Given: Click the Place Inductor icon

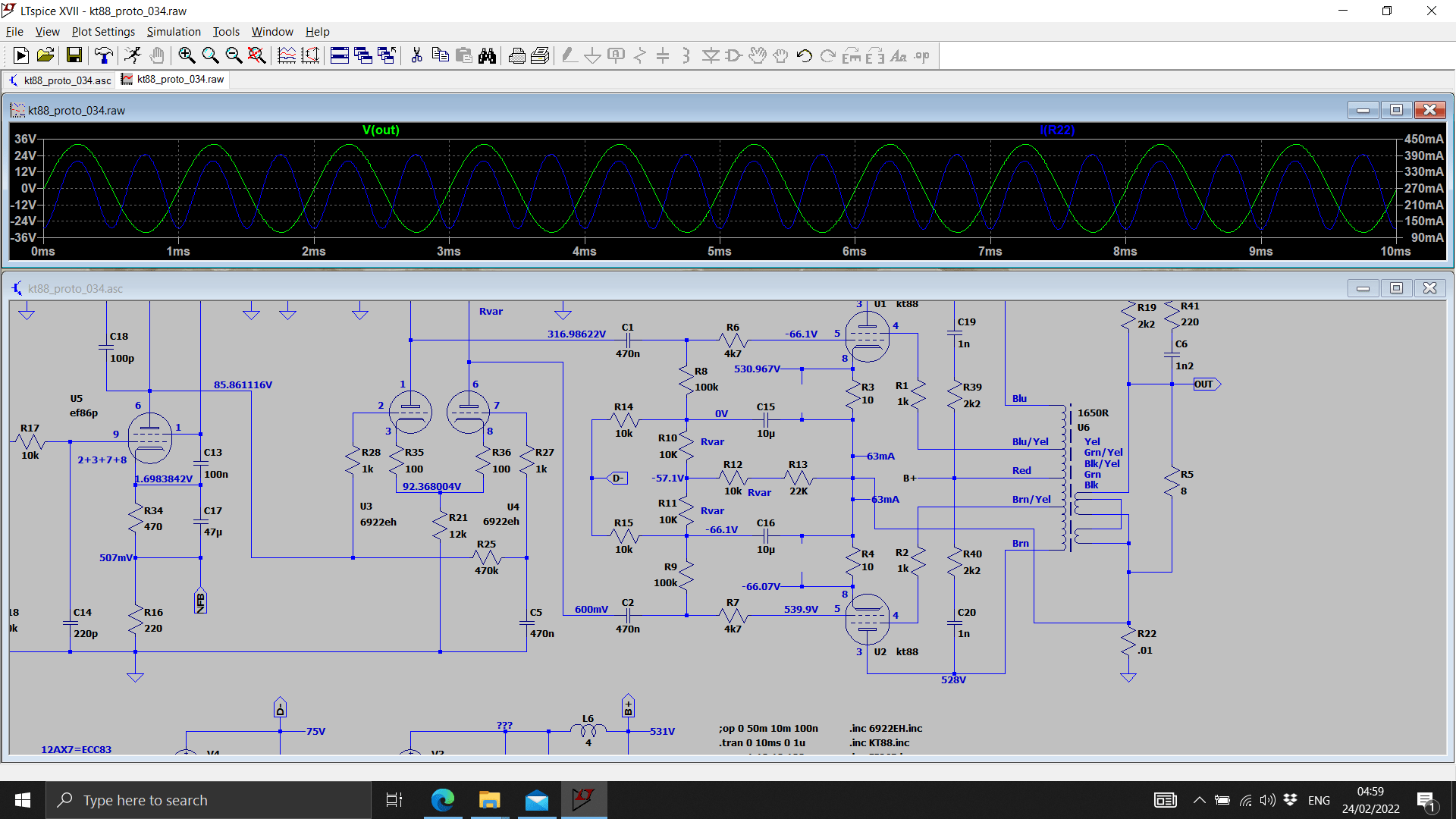Looking at the screenshot, I should click(686, 55).
